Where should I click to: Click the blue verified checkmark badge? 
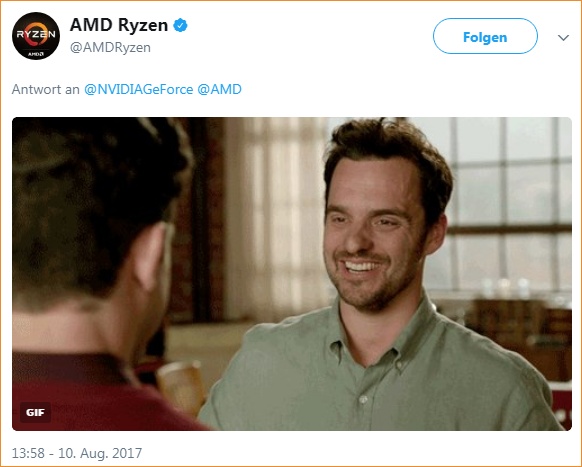click(180, 25)
